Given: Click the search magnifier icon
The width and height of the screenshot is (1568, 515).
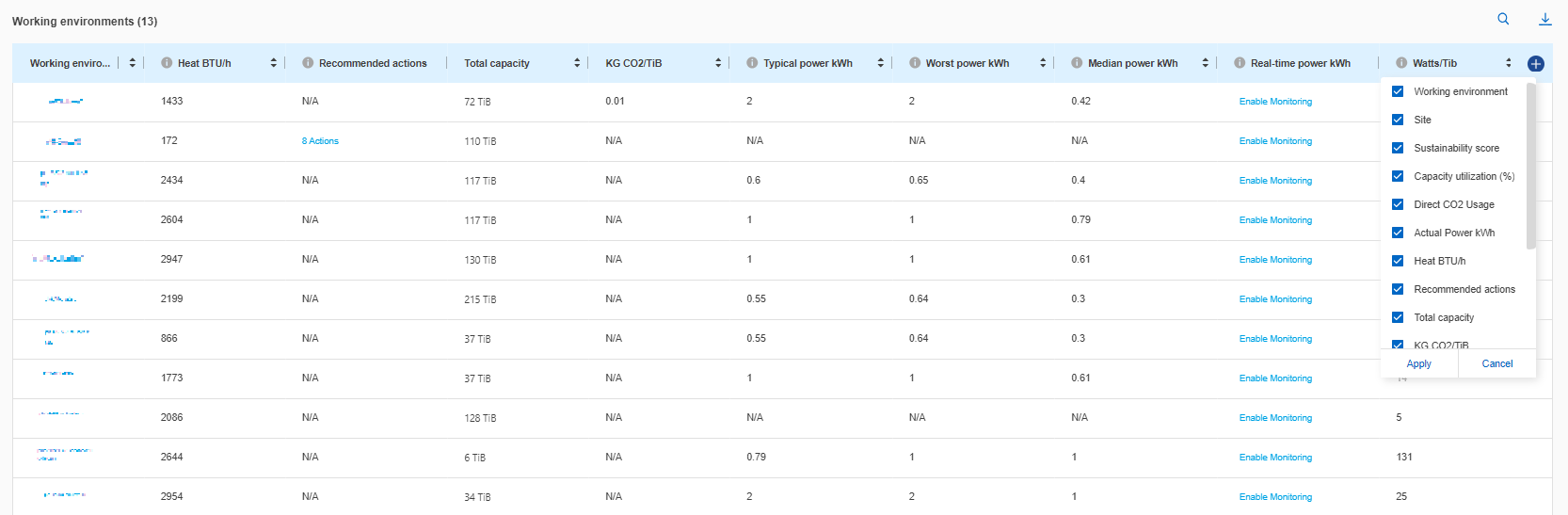Looking at the screenshot, I should click(x=1503, y=19).
